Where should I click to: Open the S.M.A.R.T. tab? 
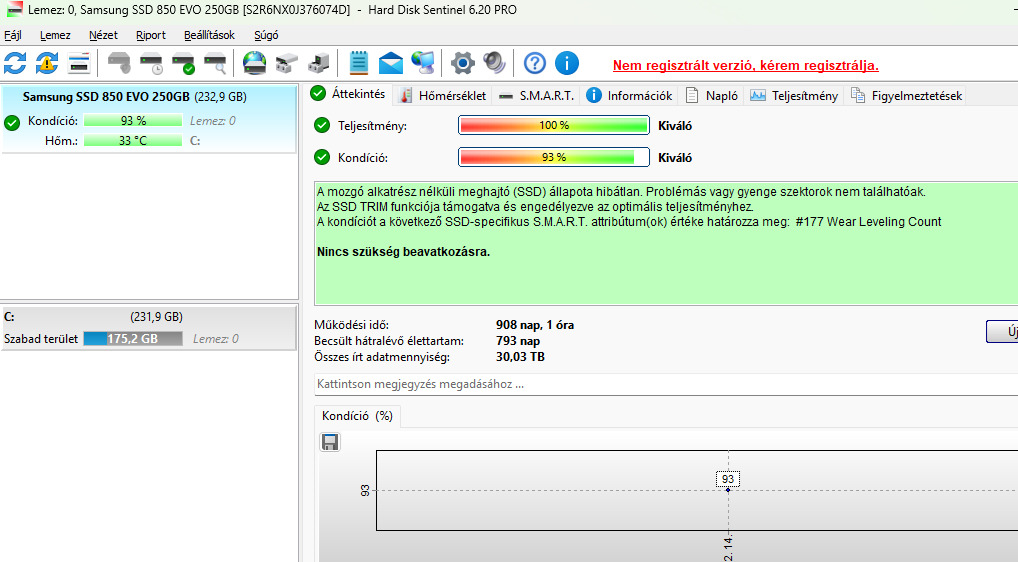click(538, 95)
